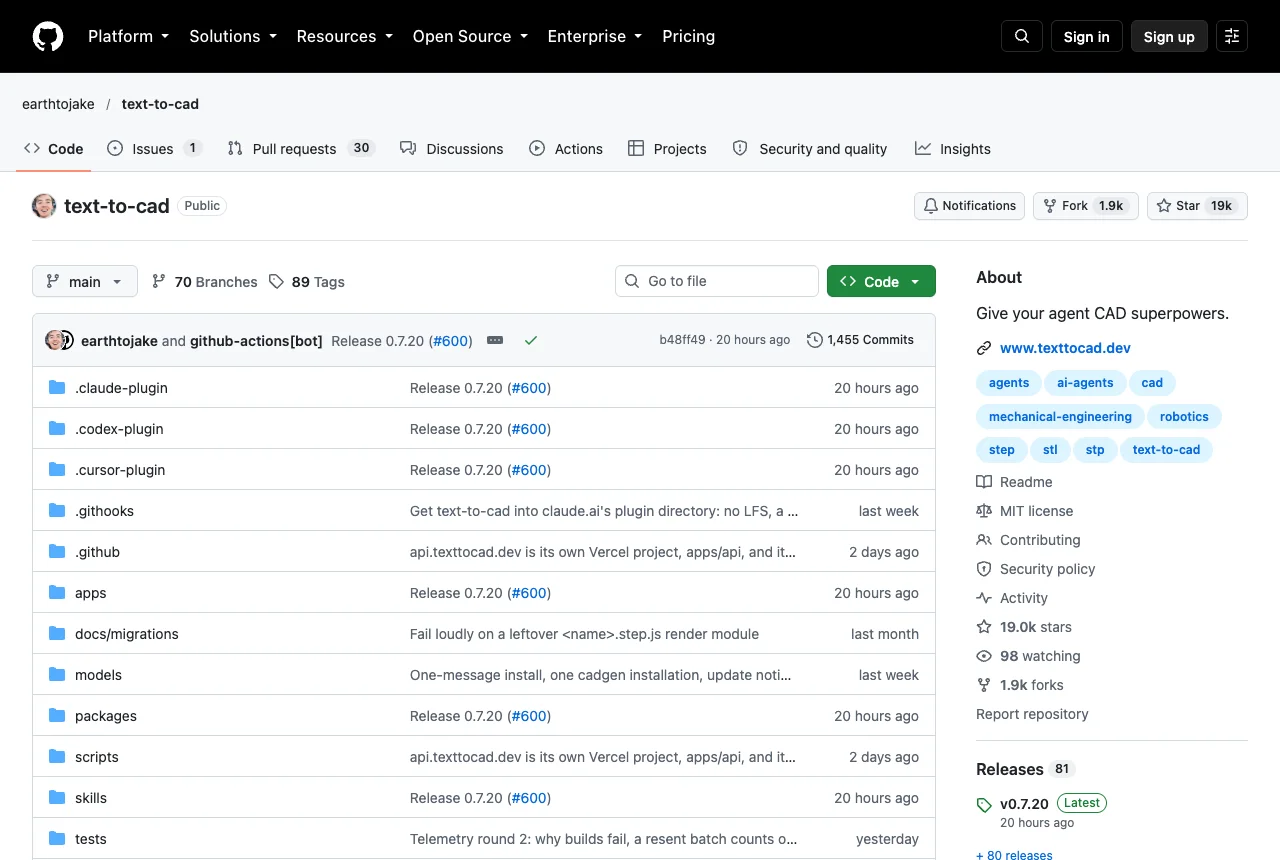Open the MIT license link
Screen dimensions: 1280x860
[x=1025, y=511]
